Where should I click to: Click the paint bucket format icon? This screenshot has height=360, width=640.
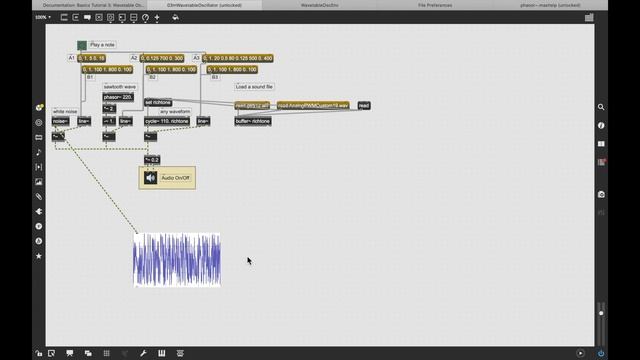point(176,18)
